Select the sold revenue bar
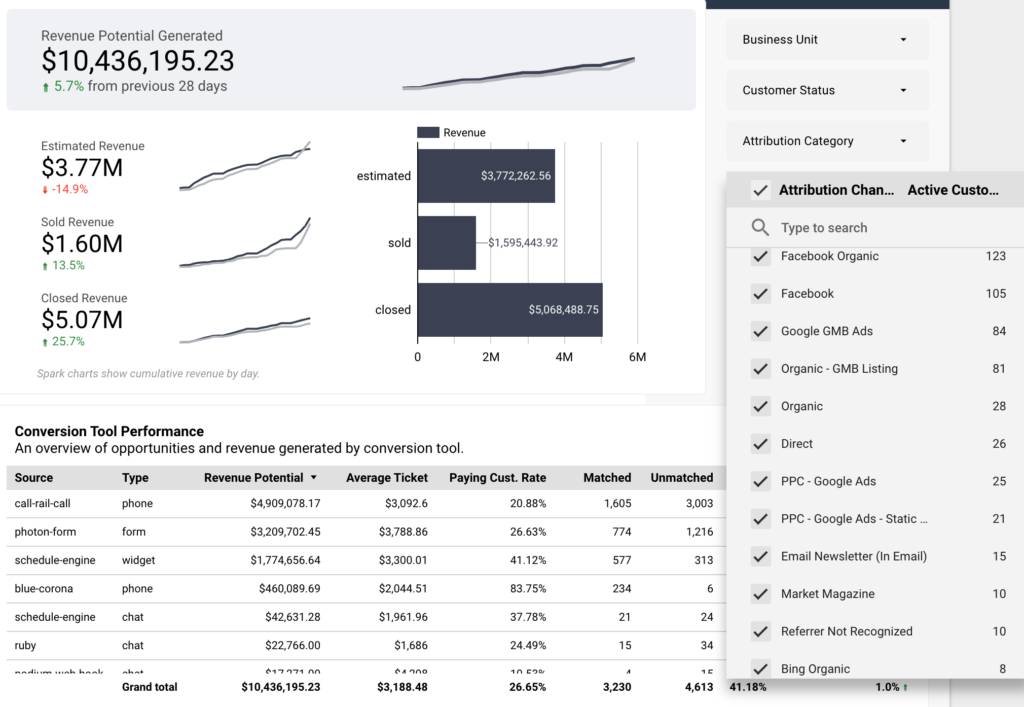1024x707 pixels. (x=447, y=243)
